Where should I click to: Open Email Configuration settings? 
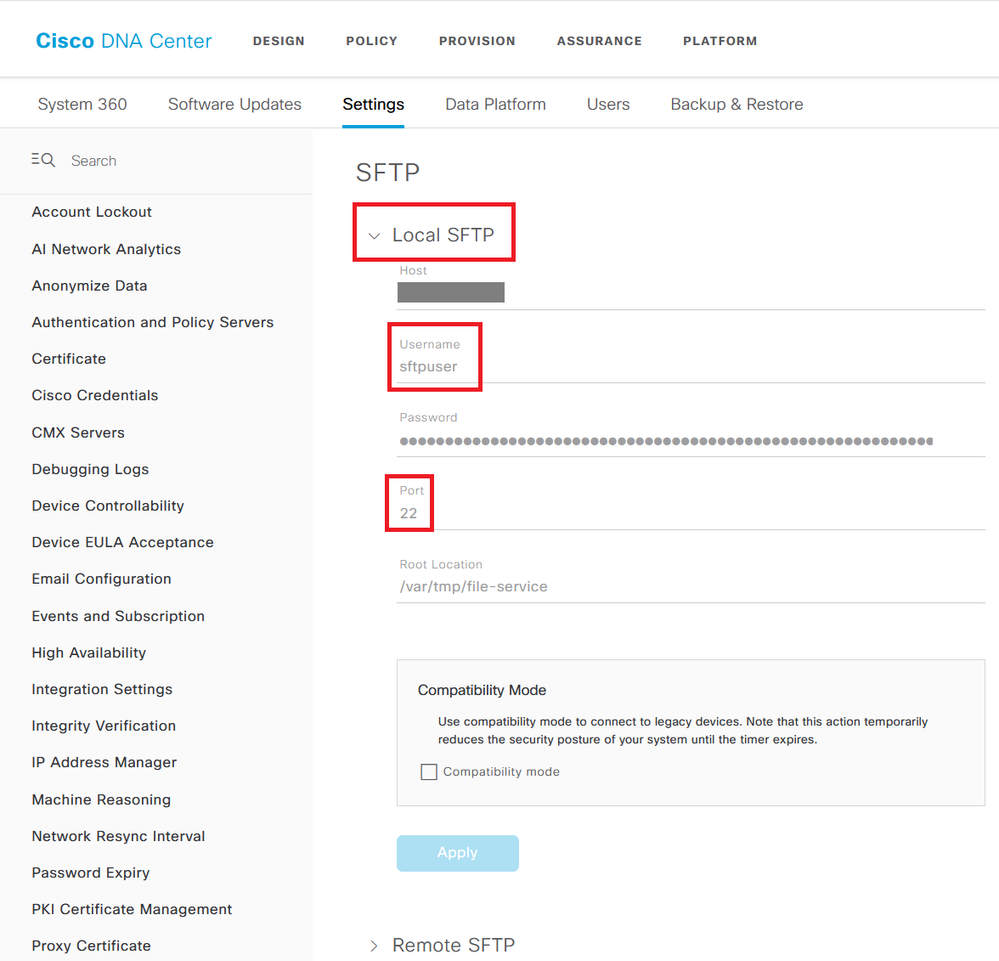pyautogui.click(x=101, y=579)
